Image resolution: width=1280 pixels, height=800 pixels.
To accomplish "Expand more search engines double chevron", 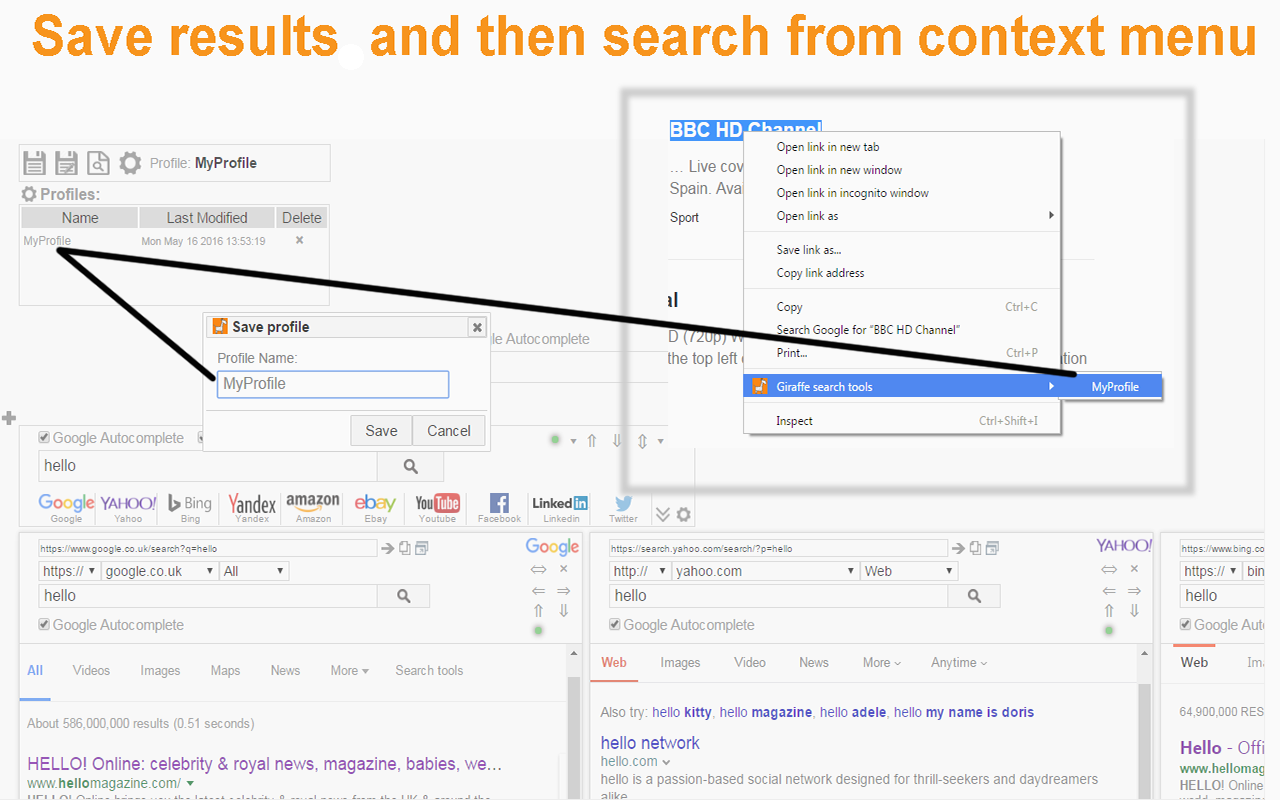I will [x=662, y=514].
